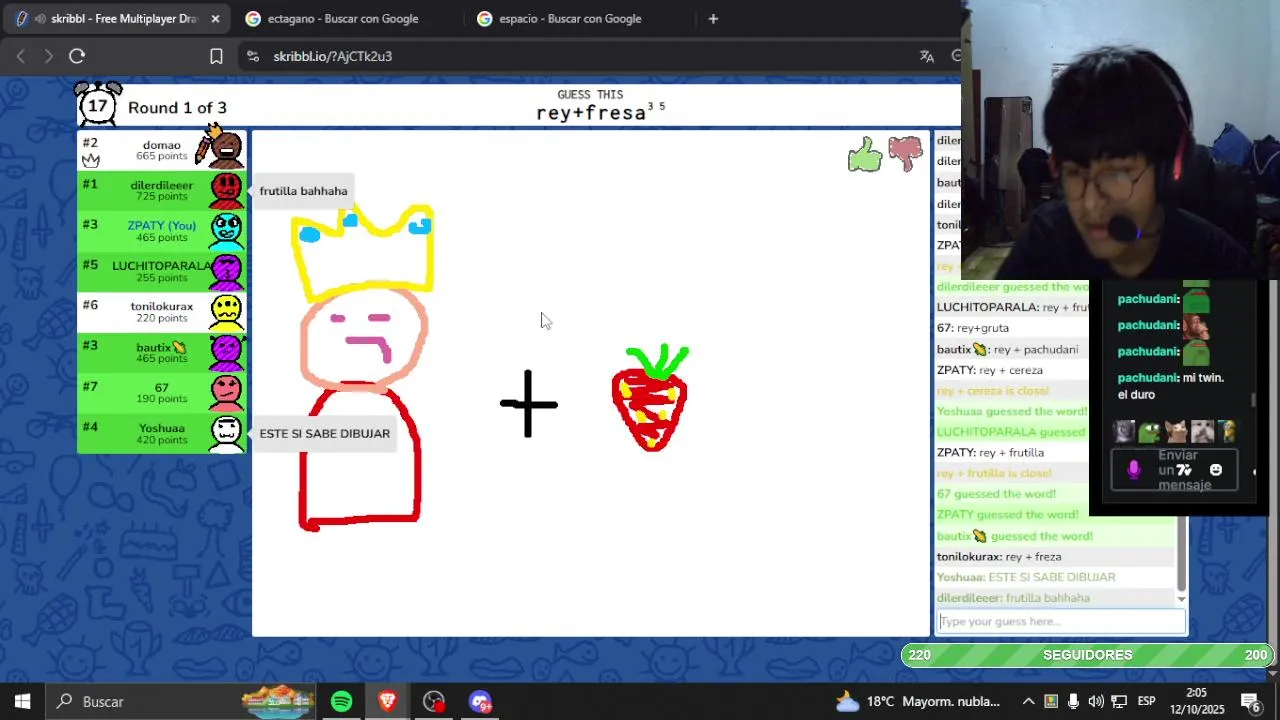Click chat message 'ZPATY: rey + cereza'
The width and height of the screenshot is (1280, 720).
coord(990,370)
